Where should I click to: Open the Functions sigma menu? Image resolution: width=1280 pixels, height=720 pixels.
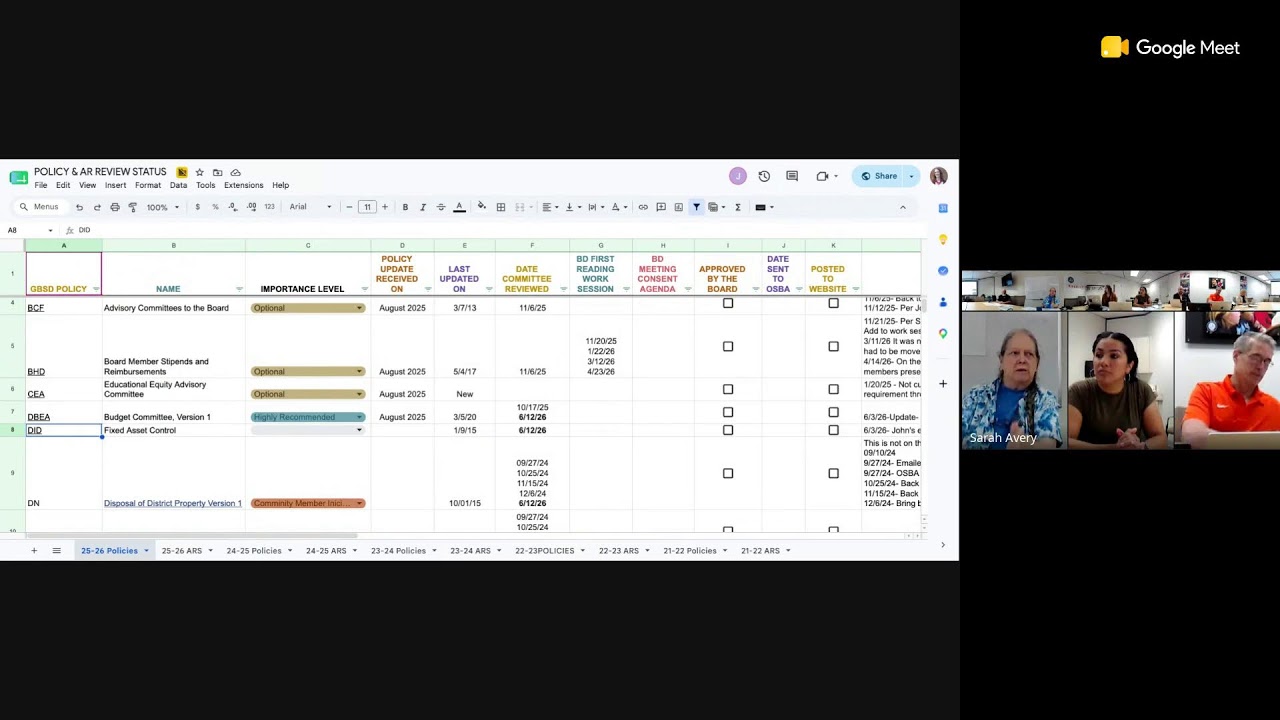click(x=738, y=207)
